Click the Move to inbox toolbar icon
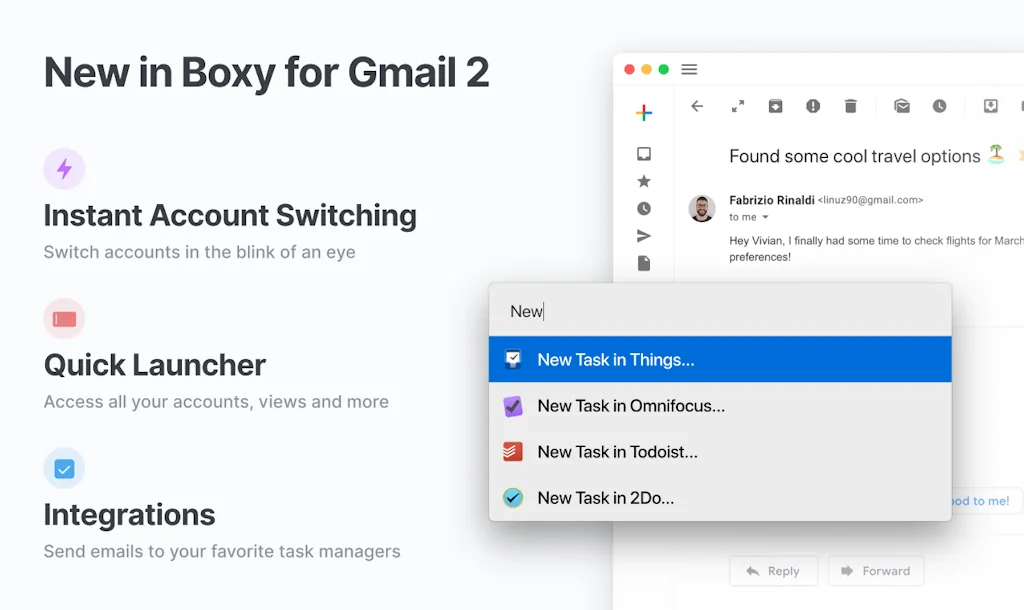The height and width of the screenshot is (610, 1024). pos(991,106)
